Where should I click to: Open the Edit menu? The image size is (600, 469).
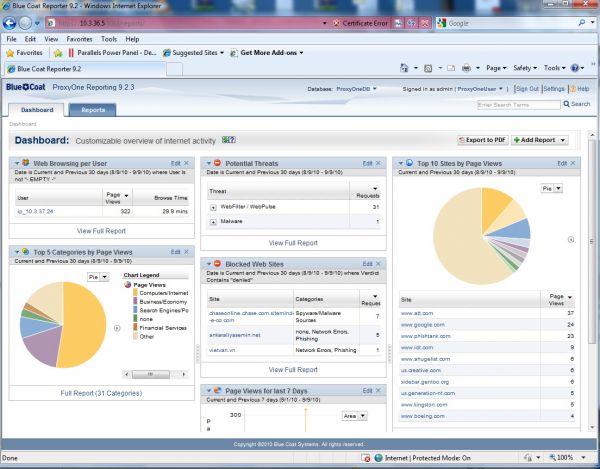30,39
